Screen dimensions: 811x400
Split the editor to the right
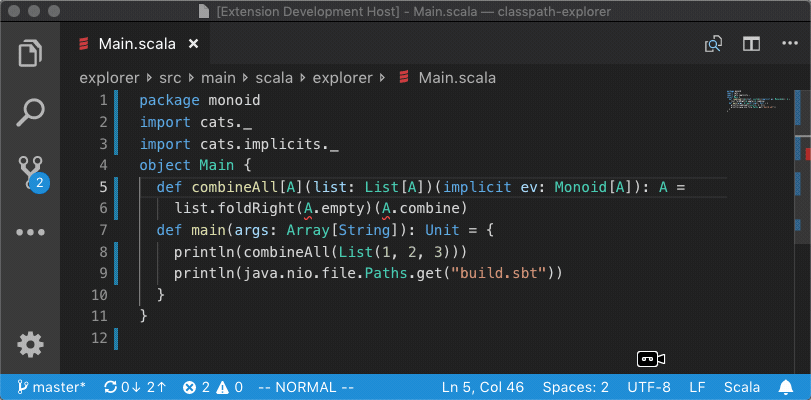[x=752, y=44]
